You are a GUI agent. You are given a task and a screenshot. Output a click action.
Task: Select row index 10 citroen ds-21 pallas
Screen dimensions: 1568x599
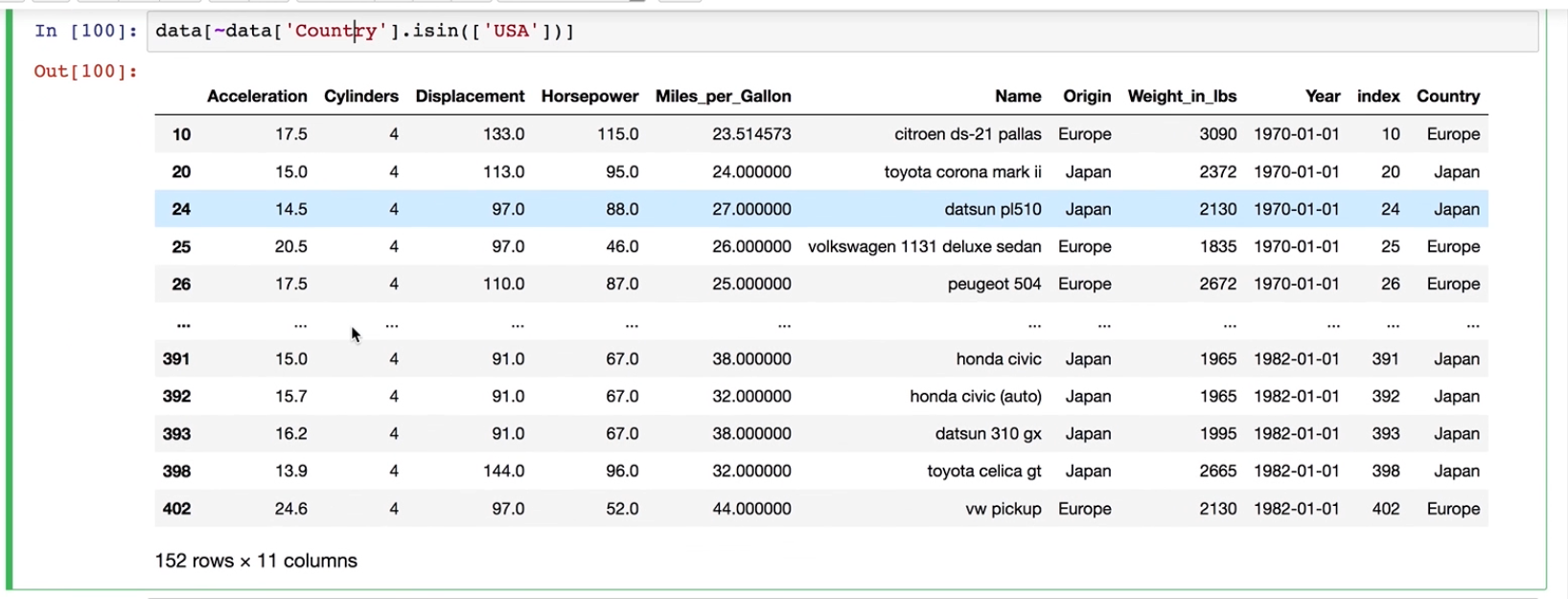(821, 134)
